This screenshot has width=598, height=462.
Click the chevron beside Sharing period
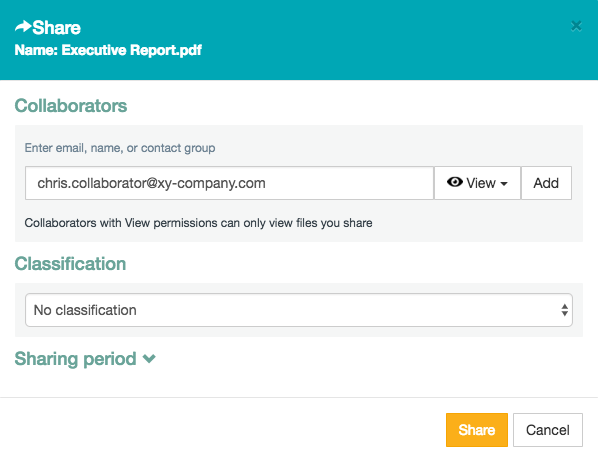click(x=149, y=359)
